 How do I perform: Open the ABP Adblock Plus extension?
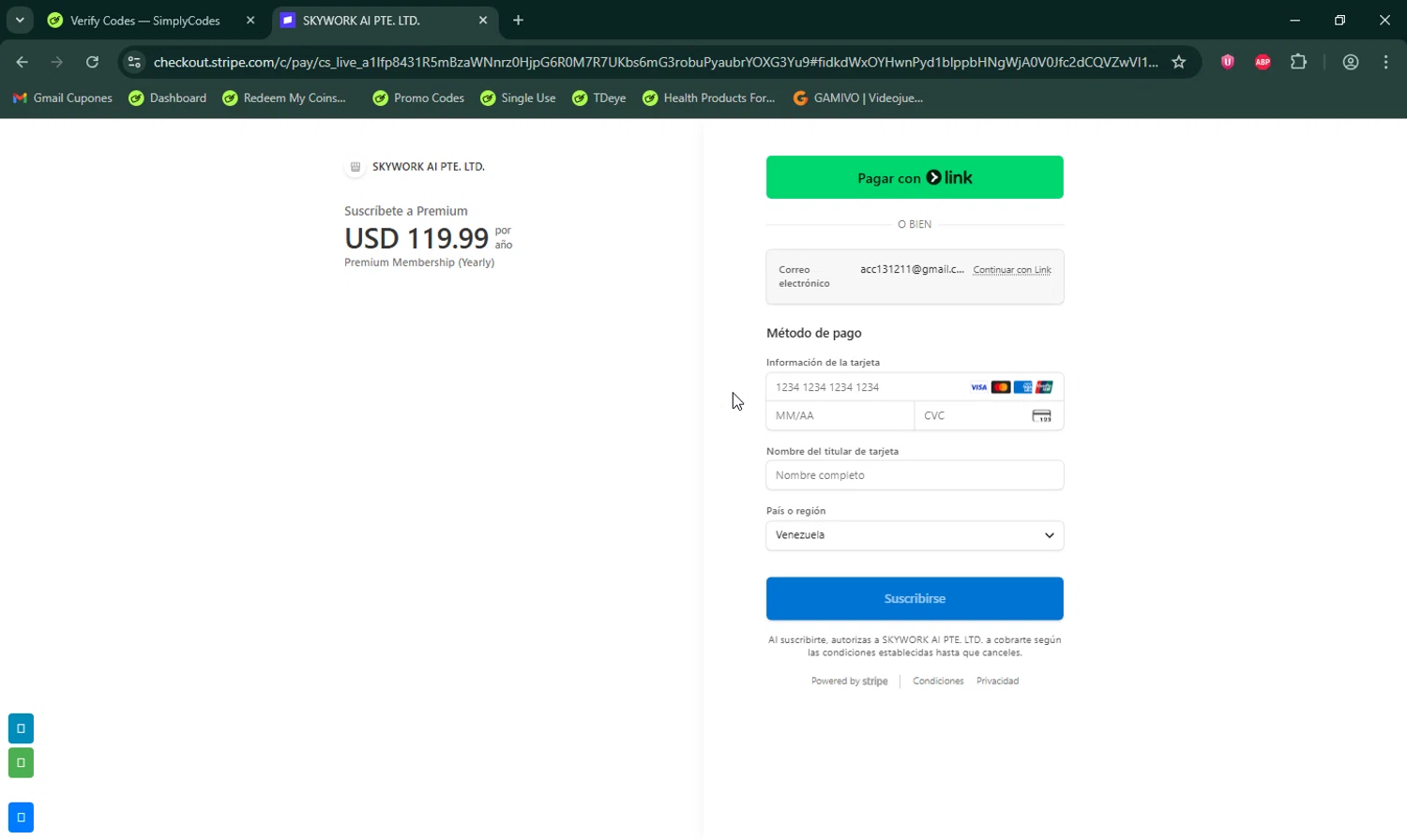pos(1263,62)
